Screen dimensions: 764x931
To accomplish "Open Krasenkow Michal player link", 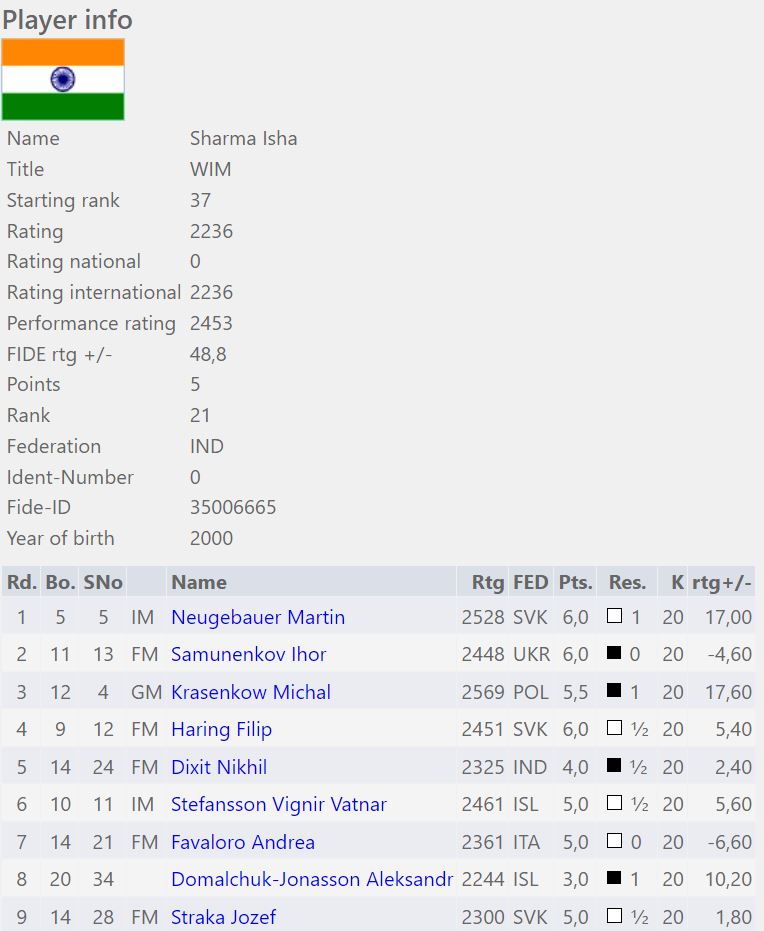I will (251, 692).
